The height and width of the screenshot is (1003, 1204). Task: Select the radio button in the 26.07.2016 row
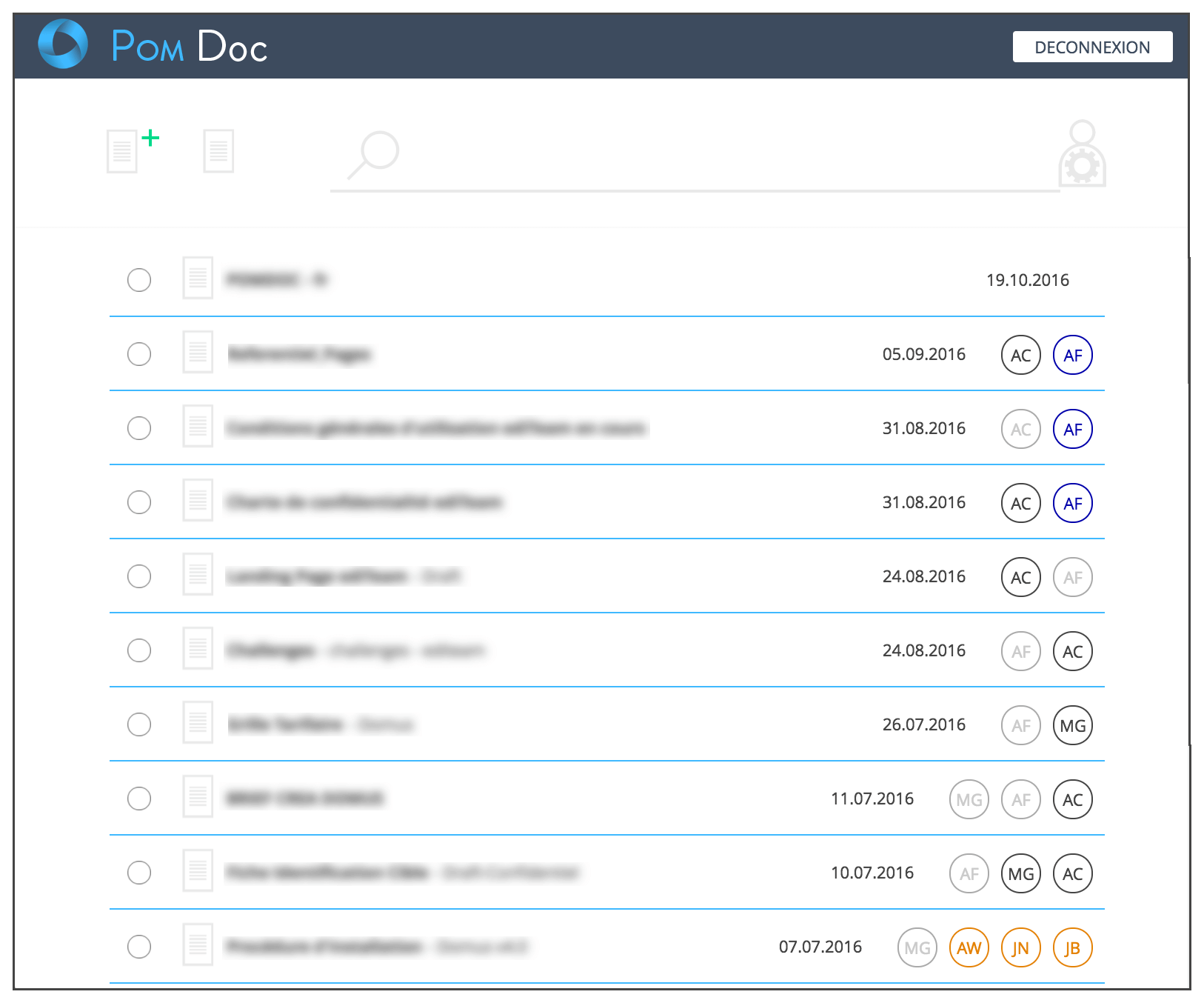(x=139, y=724)
